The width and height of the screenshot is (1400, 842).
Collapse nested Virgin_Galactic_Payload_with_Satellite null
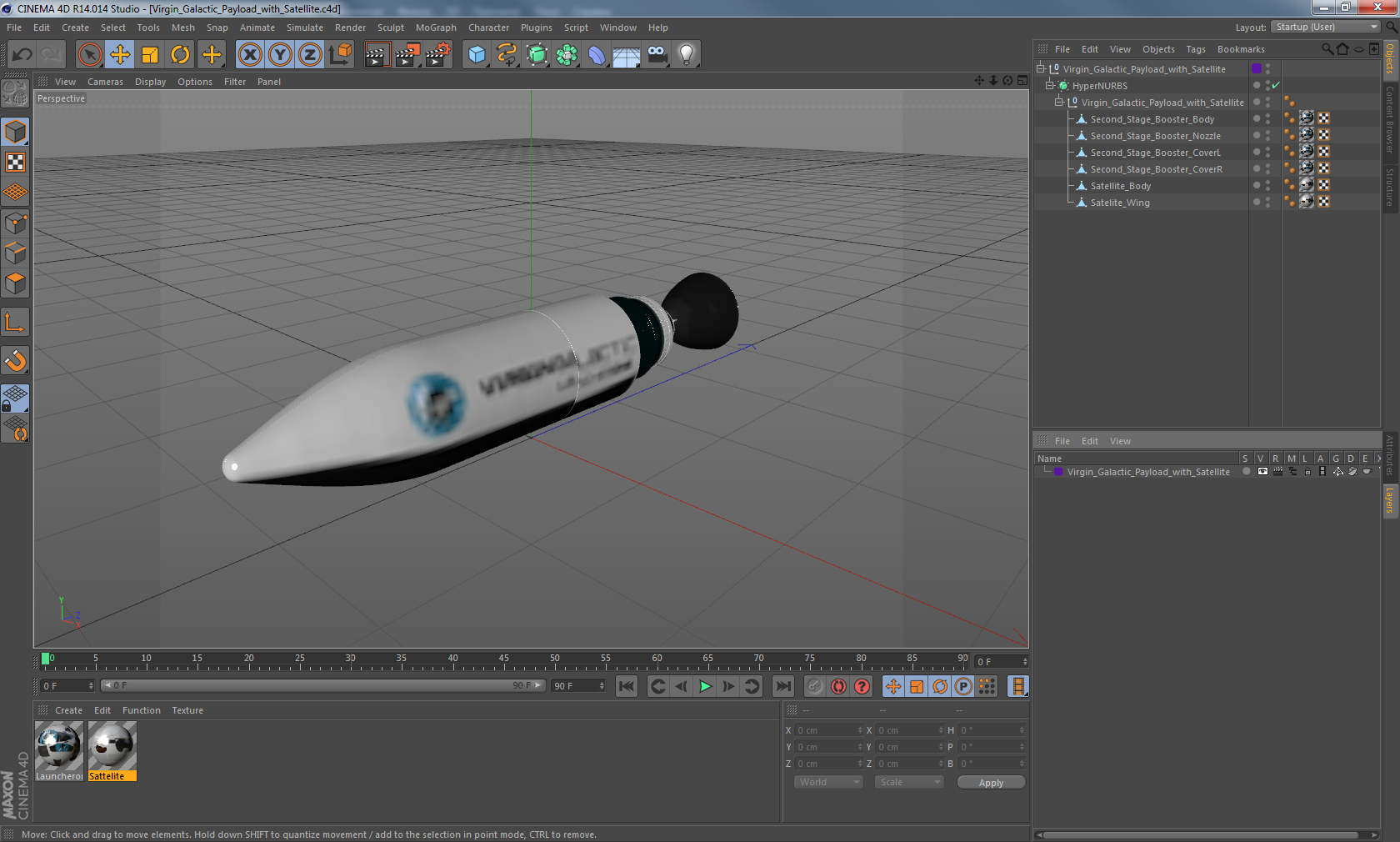1059,102
